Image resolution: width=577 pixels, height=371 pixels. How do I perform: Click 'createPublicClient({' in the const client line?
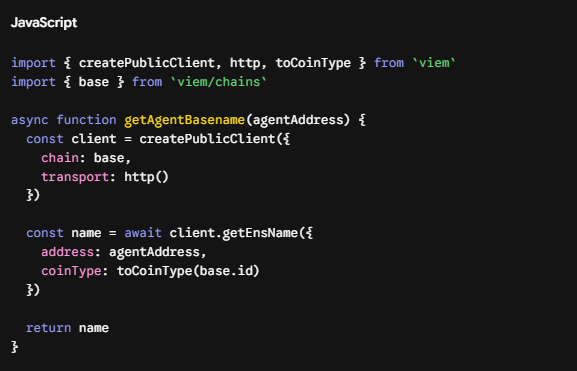[x=215, y=139]
